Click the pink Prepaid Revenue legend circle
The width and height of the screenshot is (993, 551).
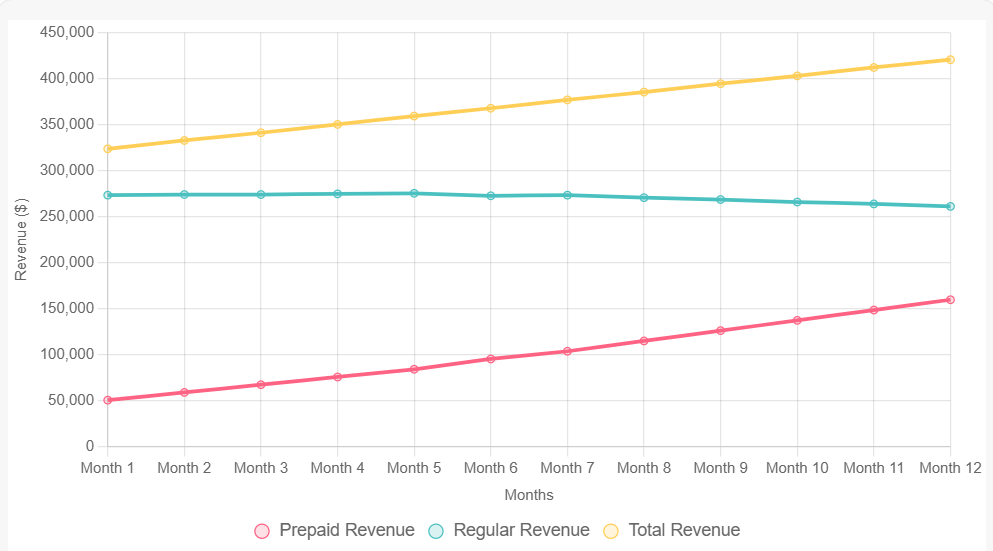263,531
